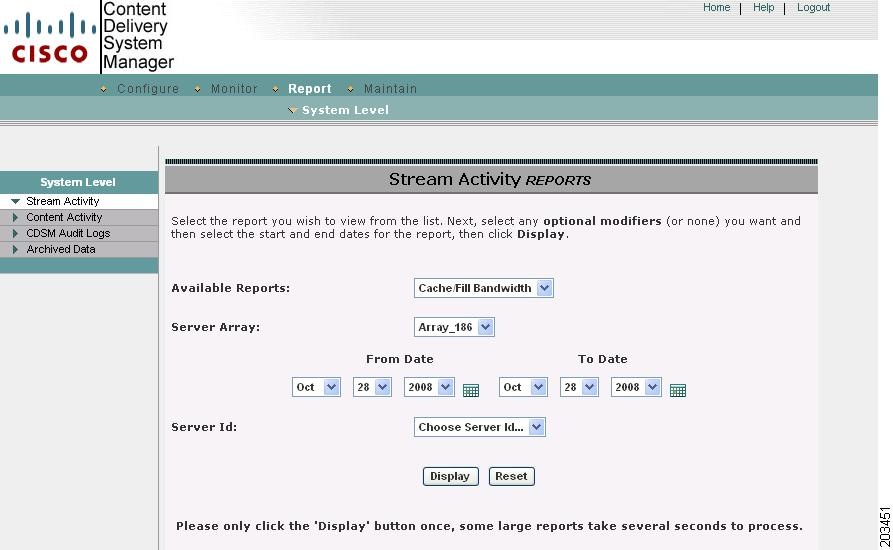The height and width of the screenshot is (550, 893).
Task: Click the System Level sidebar header
Action: point(79,182)
